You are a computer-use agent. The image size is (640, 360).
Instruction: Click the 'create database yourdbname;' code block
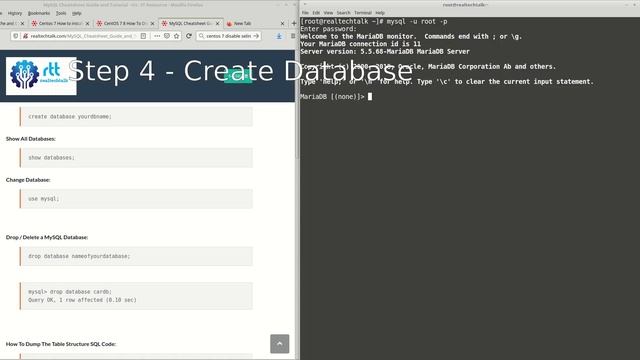click(136, 117)
